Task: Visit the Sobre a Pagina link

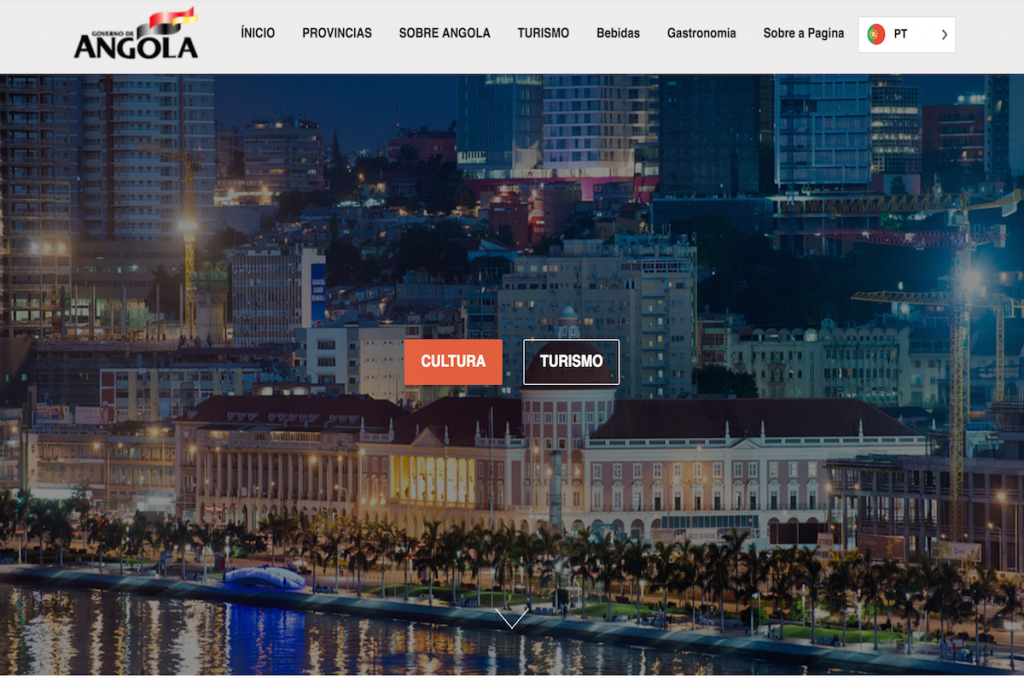Action: coord(803,33)
